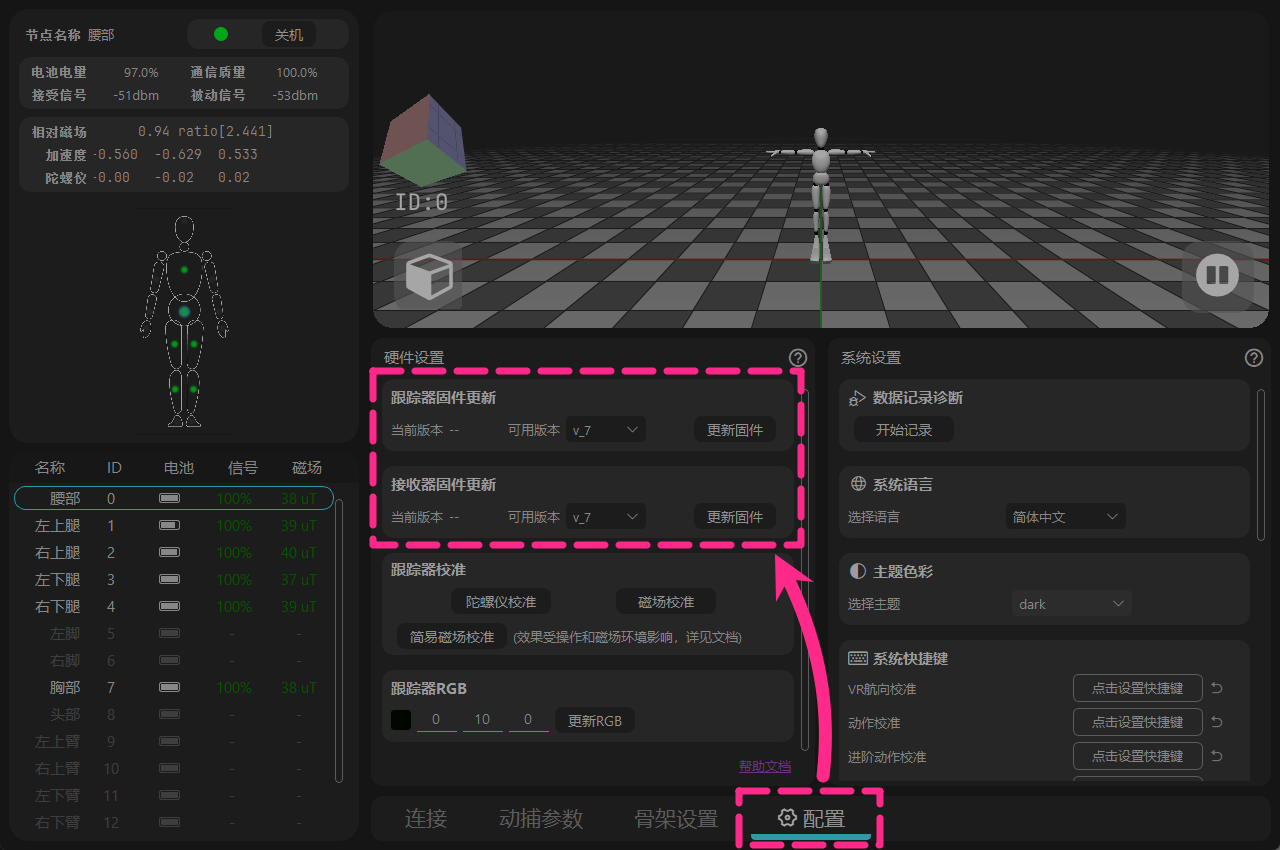Switch to the 配置 tab
Image resolution: width=1280 pixels, height=850 pixels.
[x=812, y=818]
